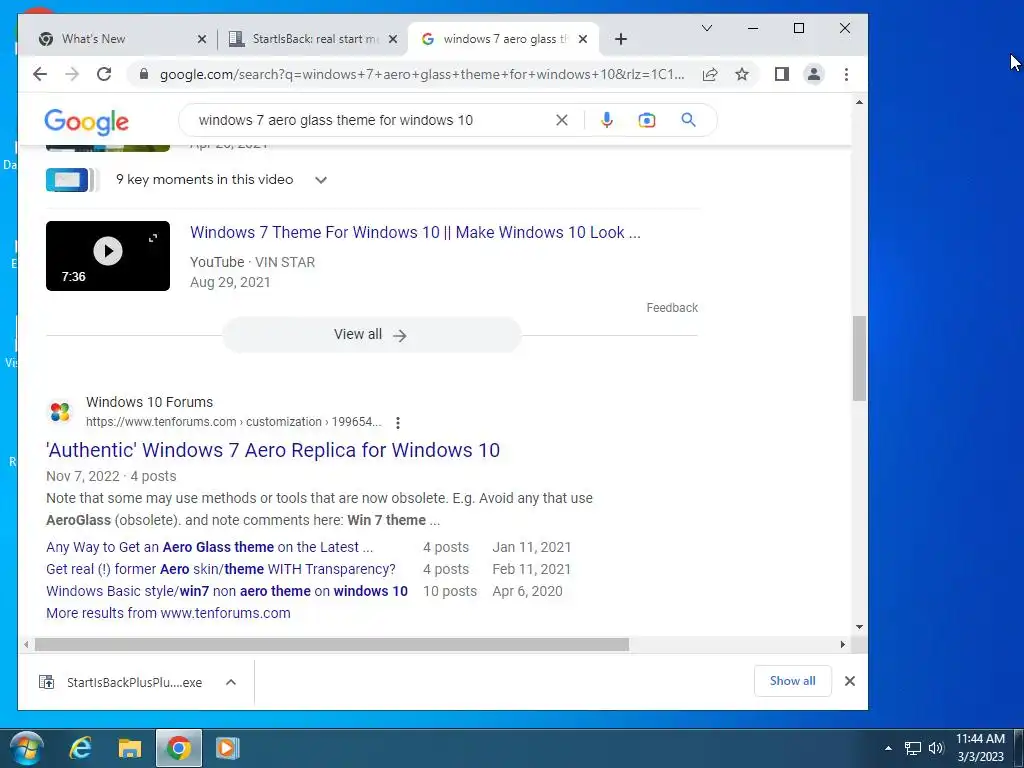Screen dimensions: 1024x768
Task: Go to Google homepage via logo
Action: tap(86, 121)
